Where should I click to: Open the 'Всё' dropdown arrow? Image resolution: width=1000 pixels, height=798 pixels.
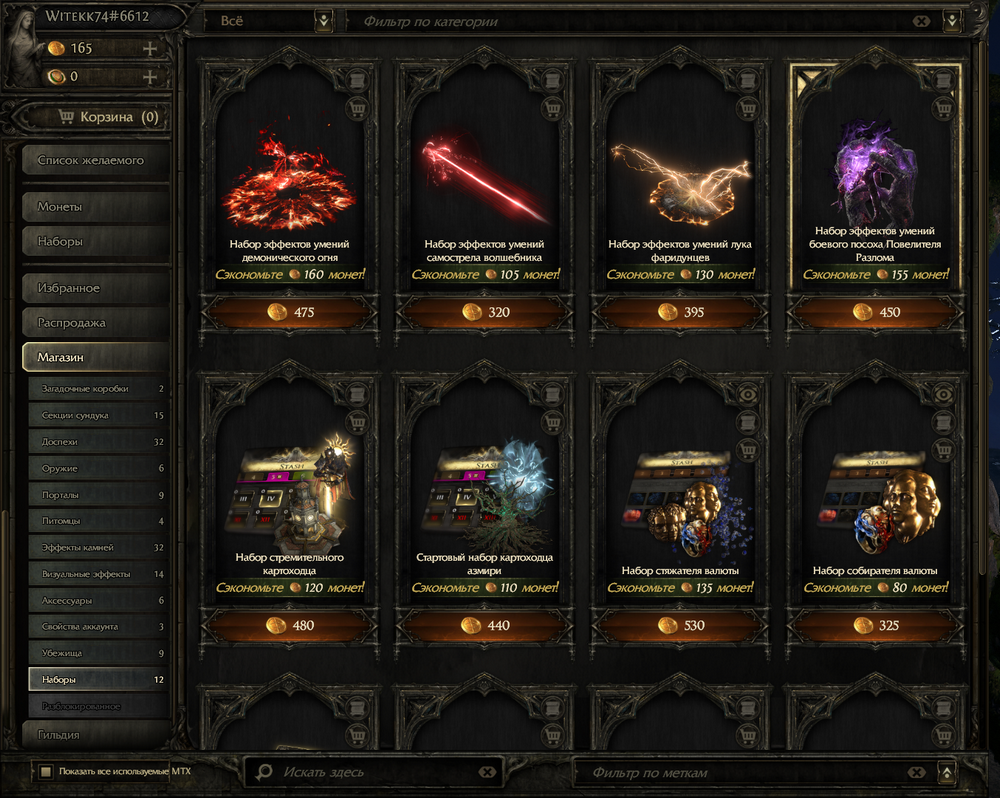point(323,21)
